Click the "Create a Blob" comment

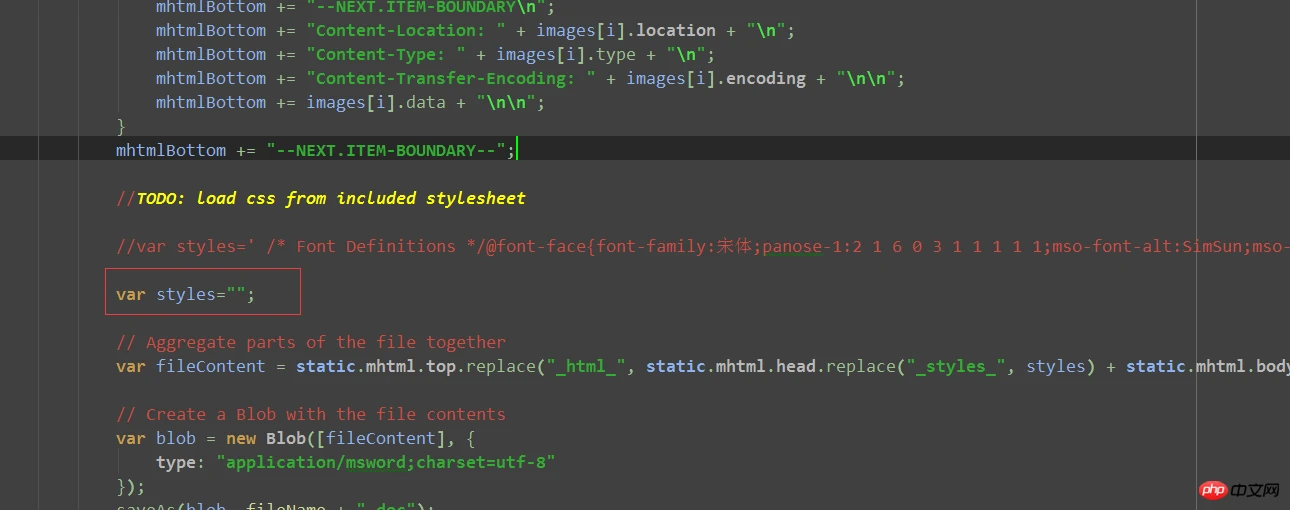311,414
